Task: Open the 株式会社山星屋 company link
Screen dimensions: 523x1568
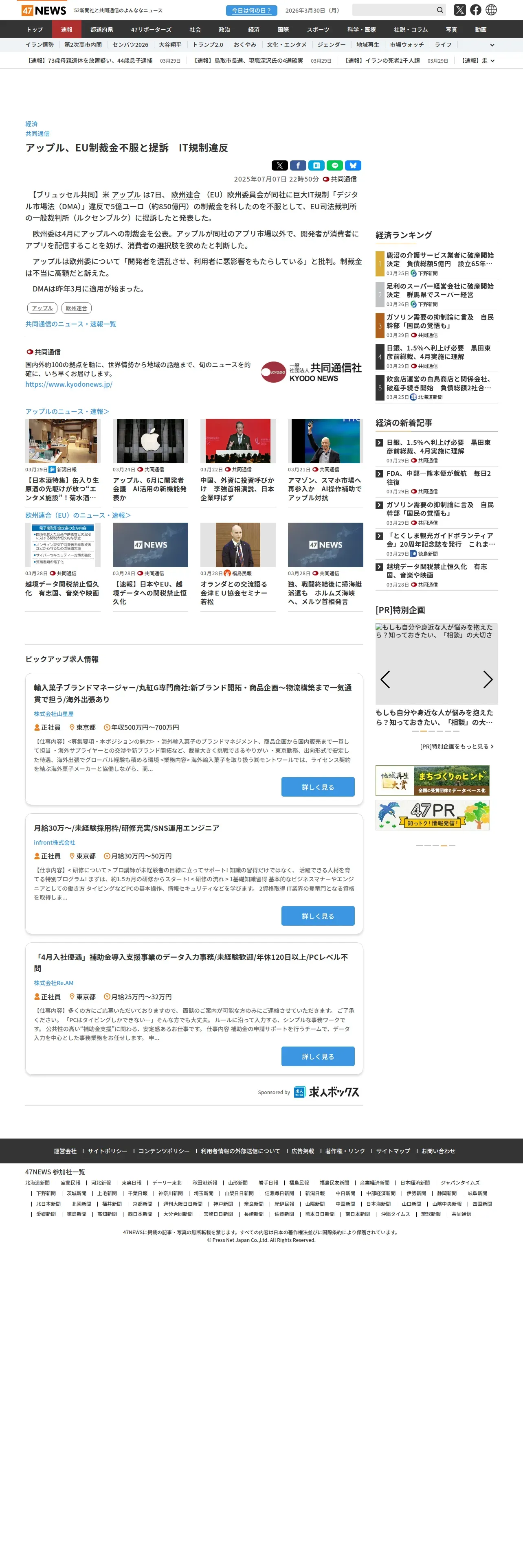Action: [54, 714]
